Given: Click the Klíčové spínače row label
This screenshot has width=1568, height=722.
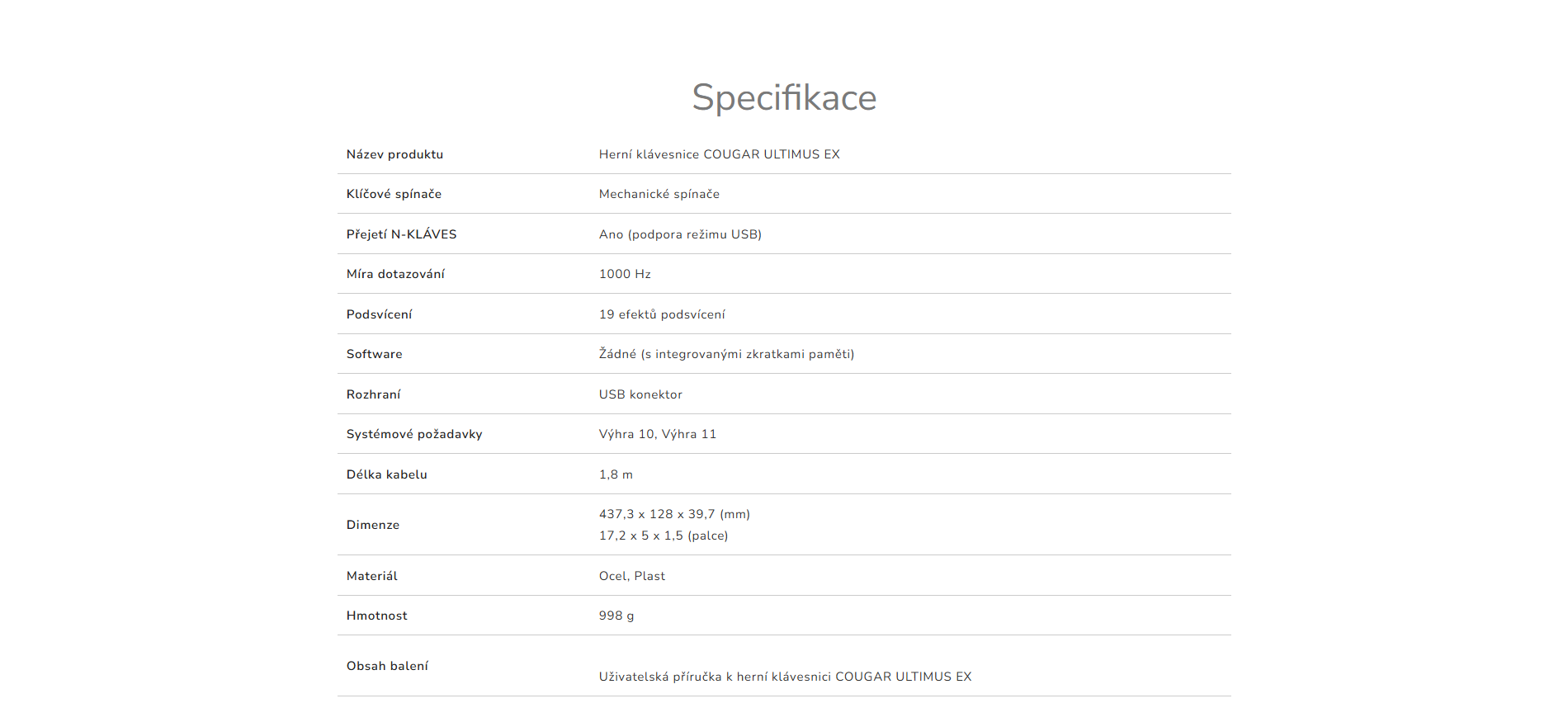Looking at the screenshot, I should (x=394, y=194).
